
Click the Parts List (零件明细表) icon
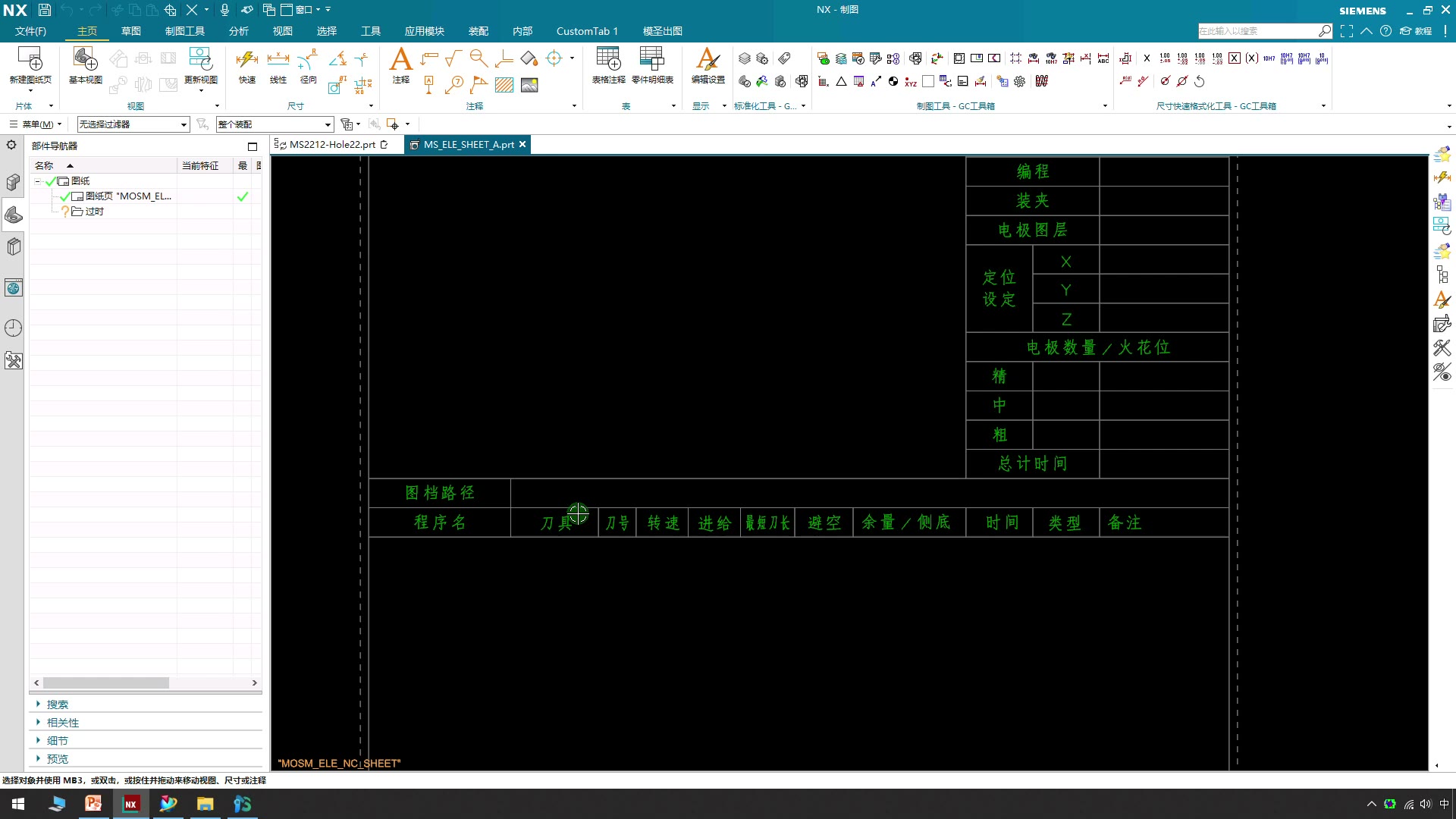click(652, 59)
